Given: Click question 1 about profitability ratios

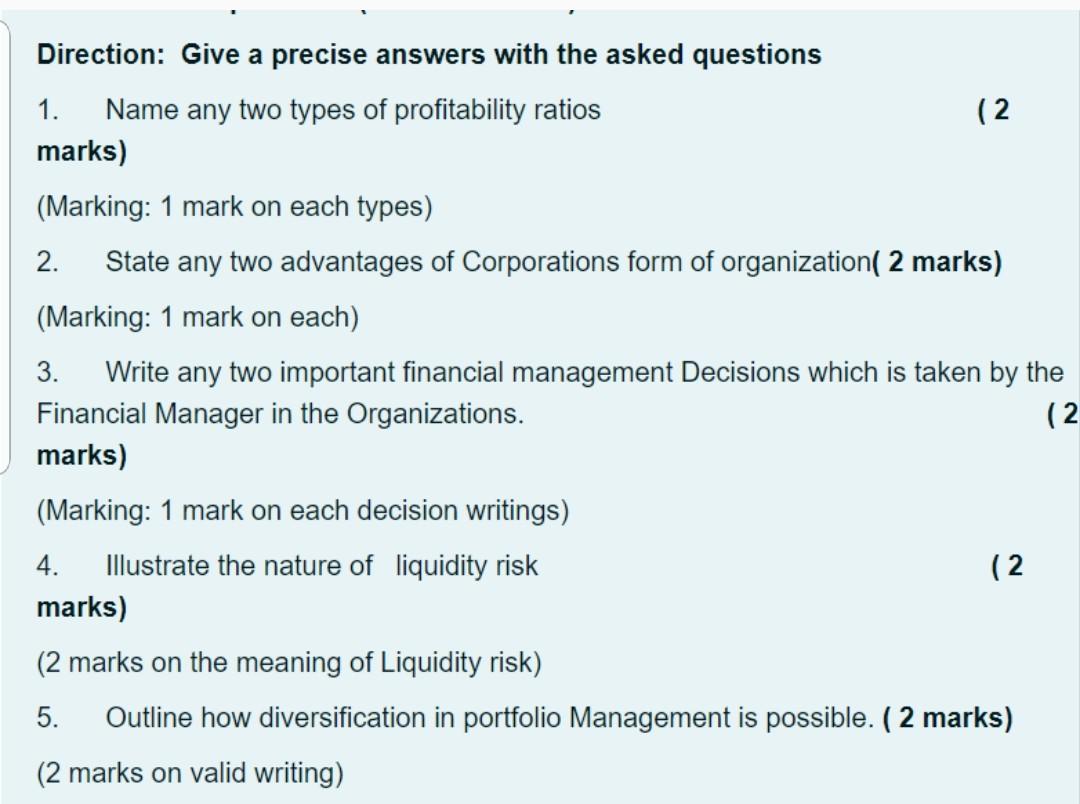Looking at the screenshot, I should pyautogui.click(x=318, y=110).
